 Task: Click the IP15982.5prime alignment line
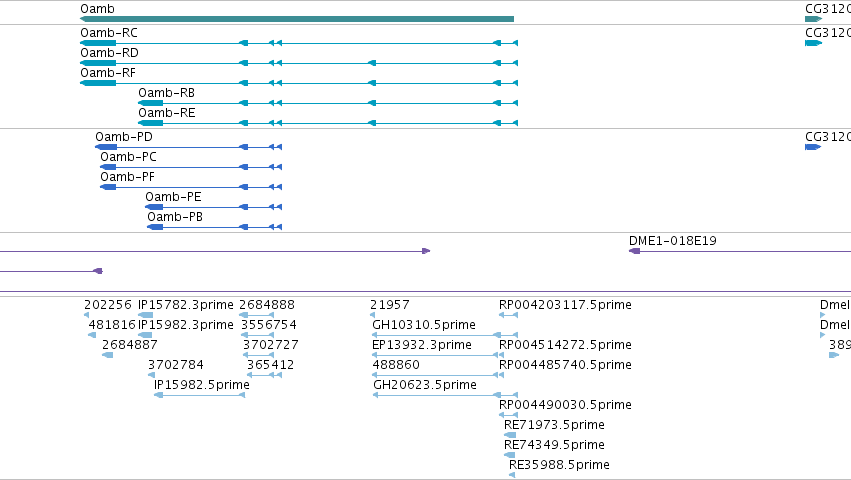tap(200, 395)
